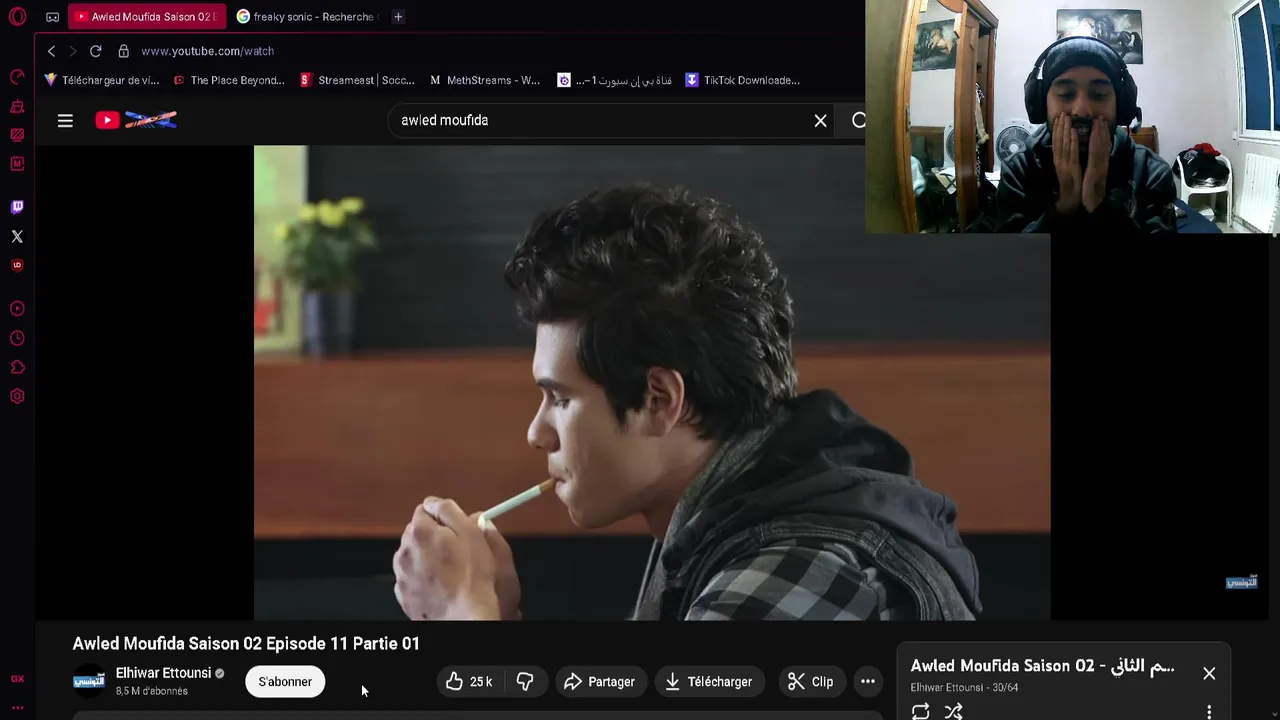Open the X (Twitter) sidebar panel
1280x720 pixels.
pyautogui.click(x=17, y=236)
